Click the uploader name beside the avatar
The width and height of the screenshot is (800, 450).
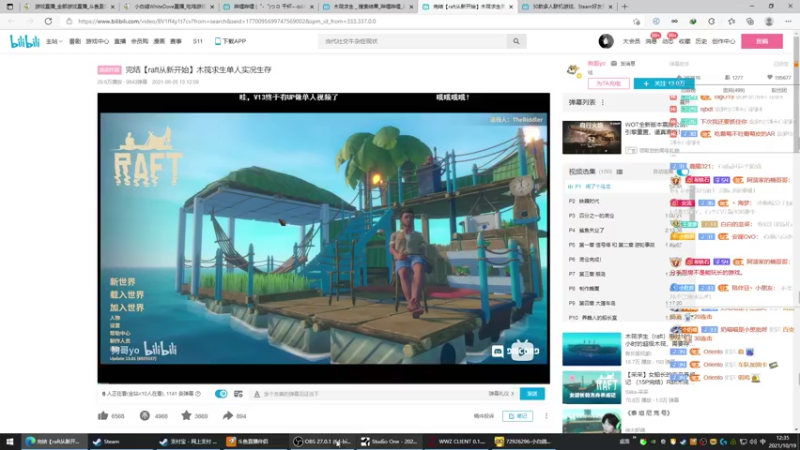(596, 64)
